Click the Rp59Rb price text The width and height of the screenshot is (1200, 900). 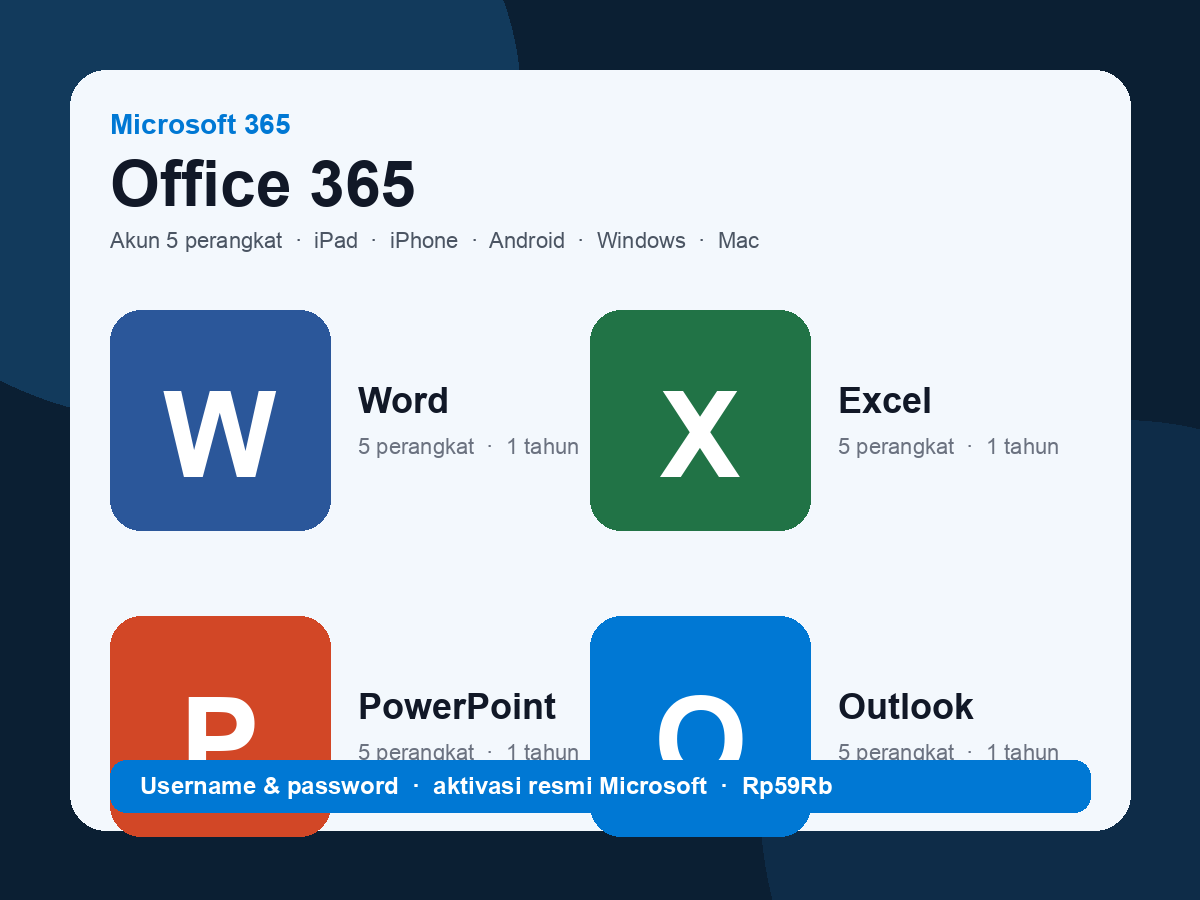(787, 787)
